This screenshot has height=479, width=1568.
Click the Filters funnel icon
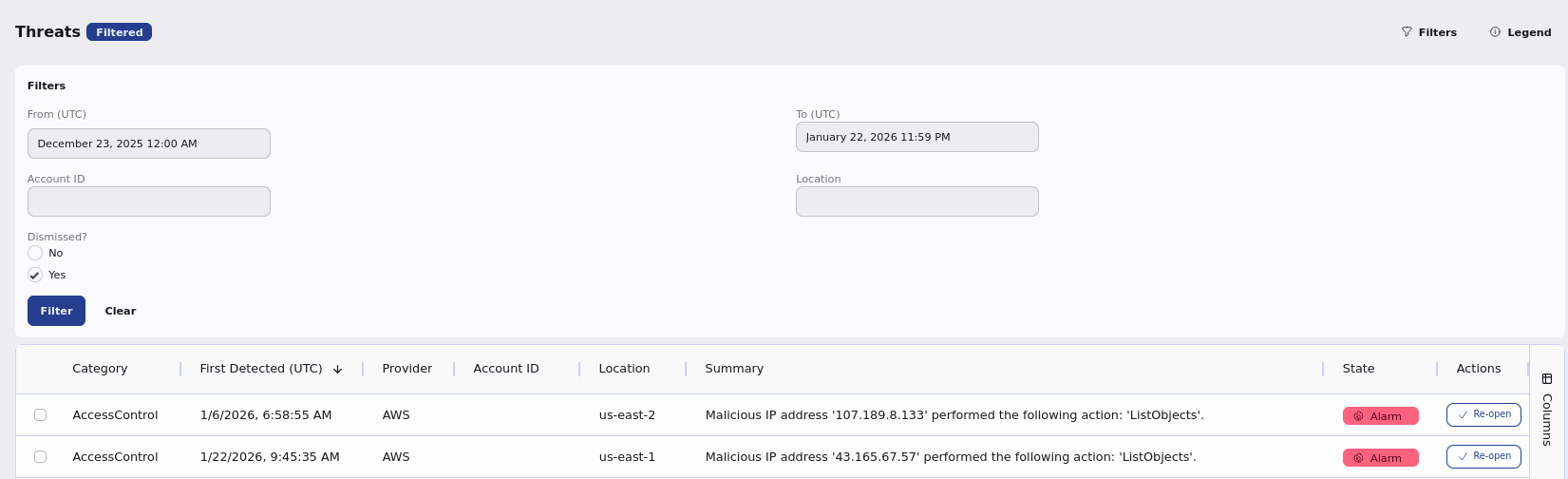click(x=1407, y=32)
